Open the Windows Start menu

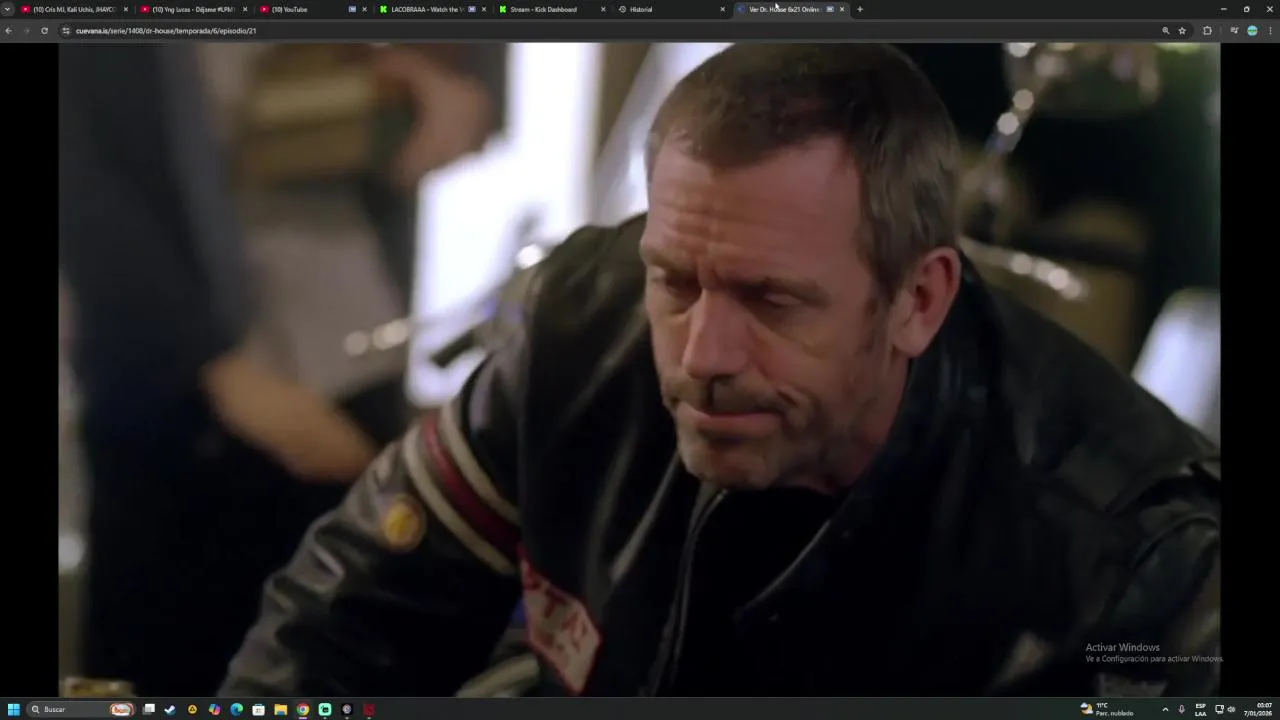[x=14, y=709]
